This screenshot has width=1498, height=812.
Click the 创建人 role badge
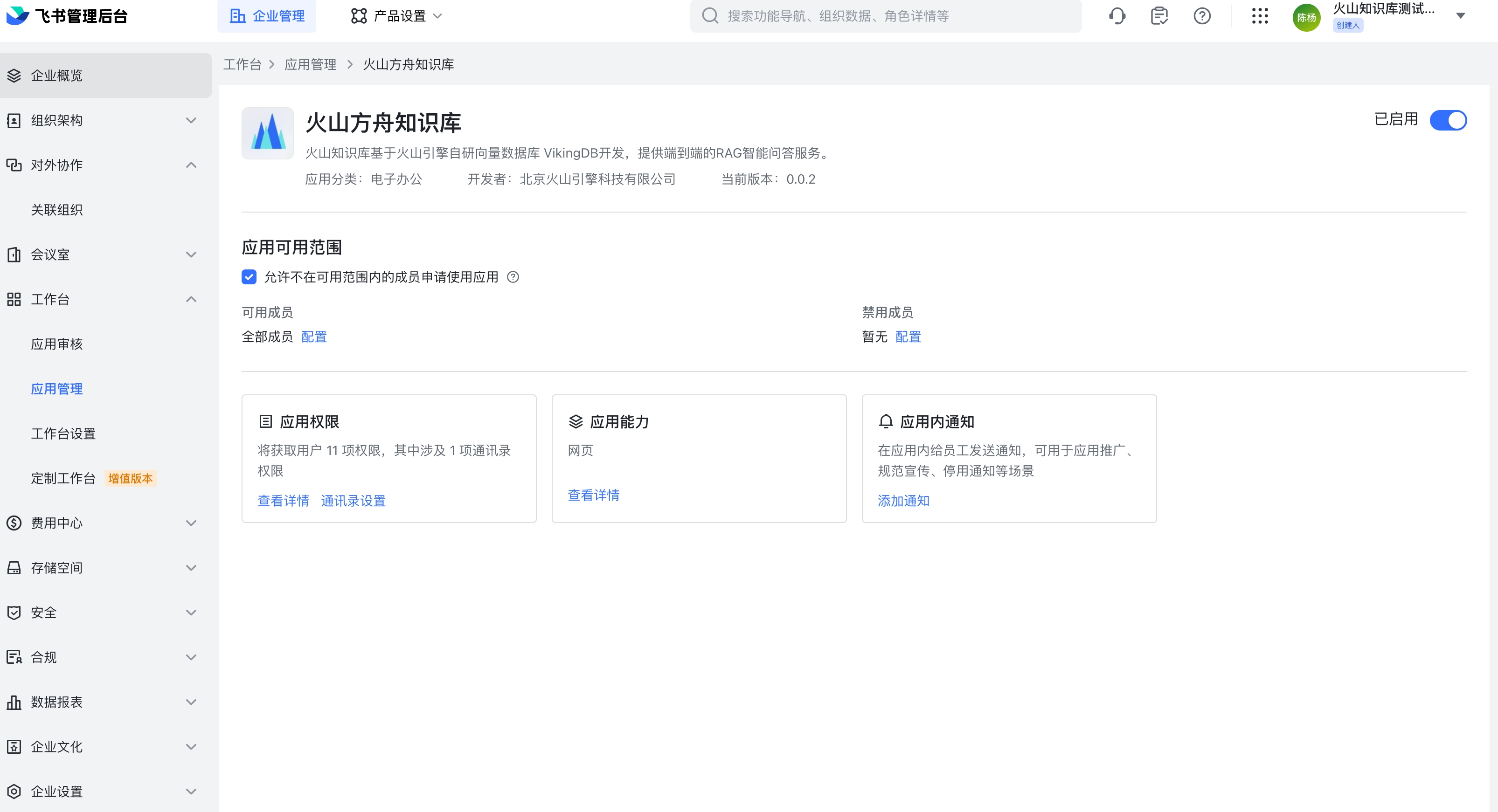pos(1347,26)
